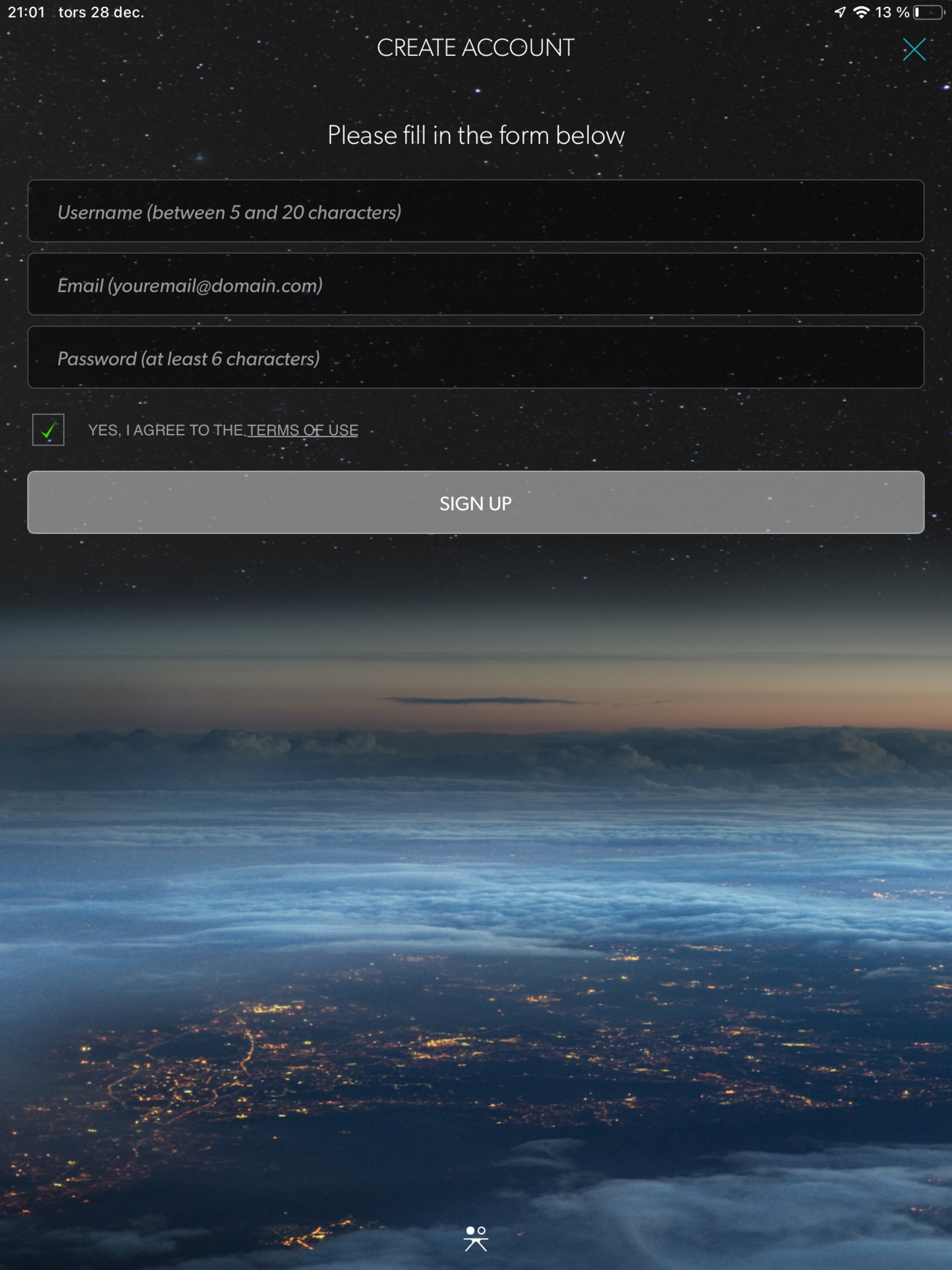Focus the Username input field

476,211
